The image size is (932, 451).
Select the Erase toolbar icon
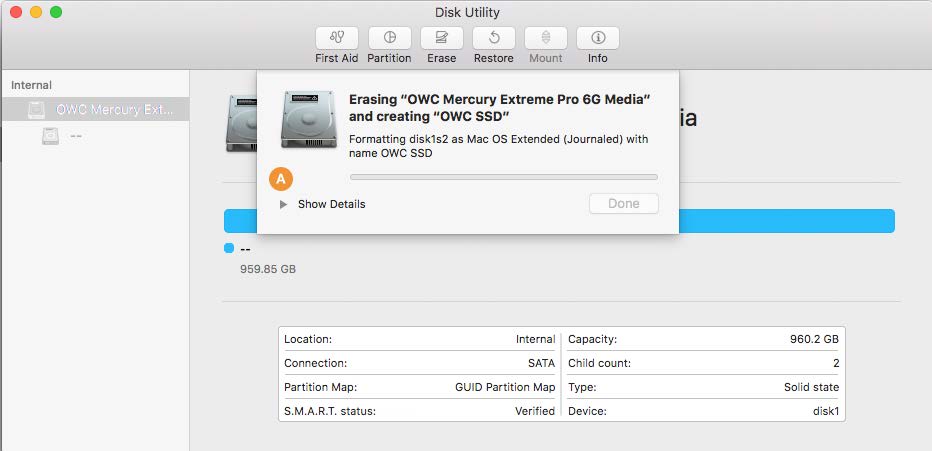tap(441, 38)
